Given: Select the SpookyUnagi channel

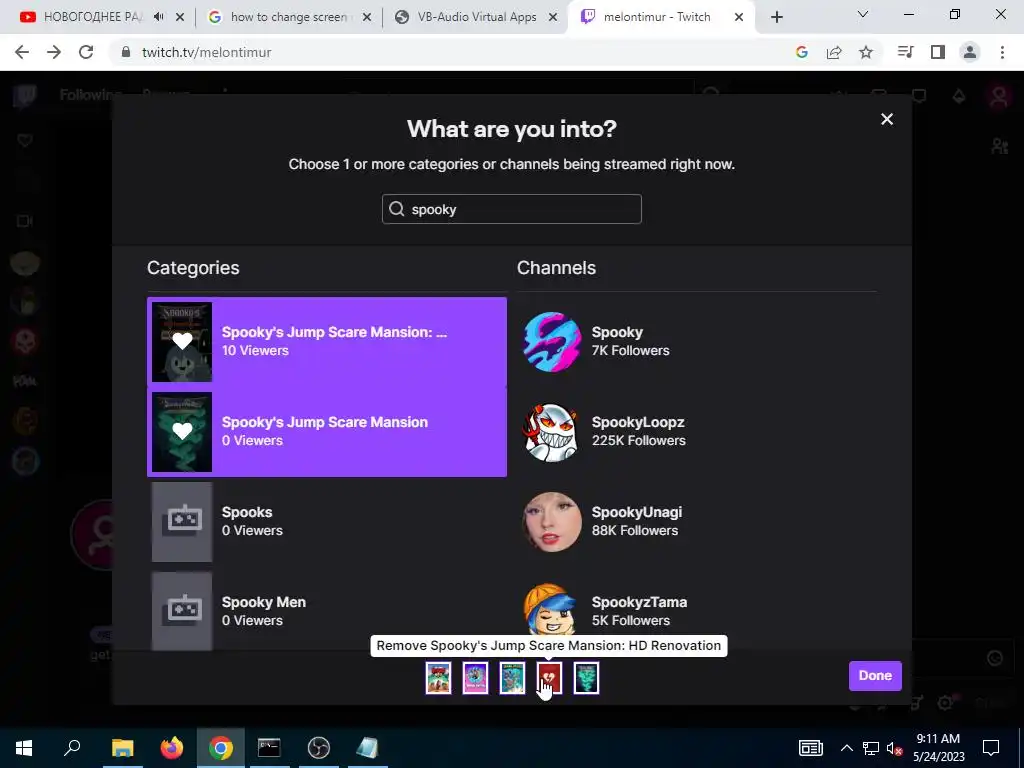Looking at the screenshot, I should (697, 522).
